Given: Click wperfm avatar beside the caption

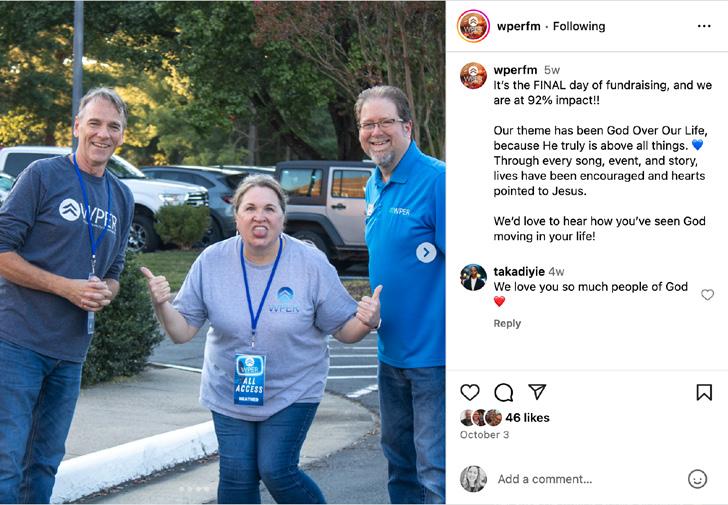Looking at the screenshot, I should click(x=473, y=76).
